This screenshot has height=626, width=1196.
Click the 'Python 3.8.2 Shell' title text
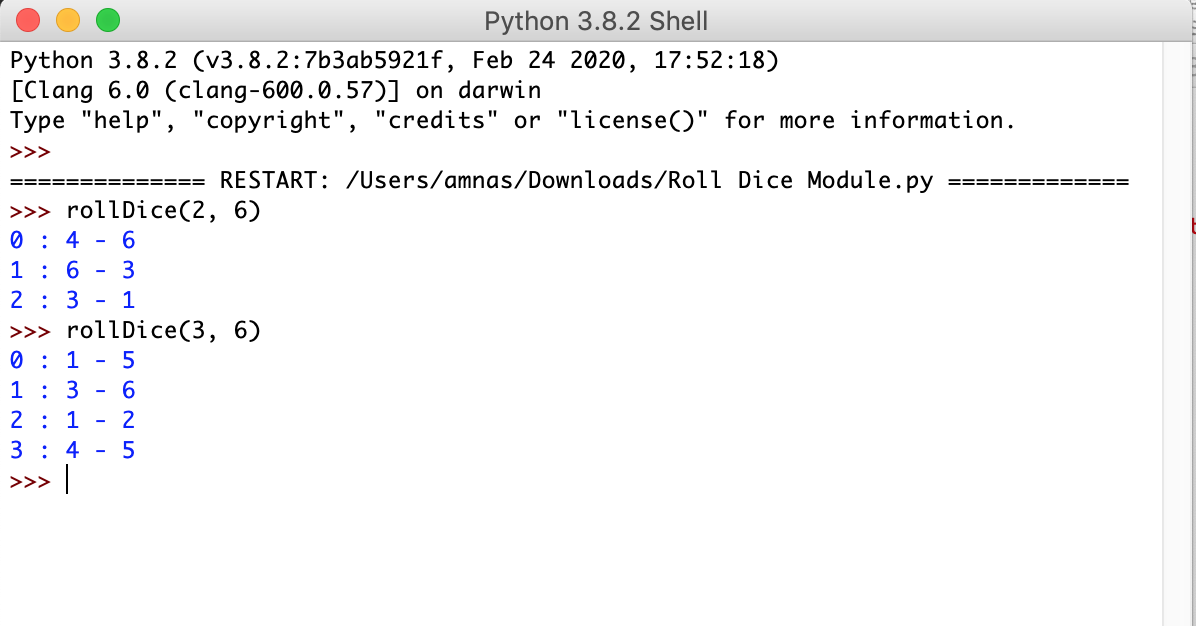pyautogui.click(x=596, y=20)
